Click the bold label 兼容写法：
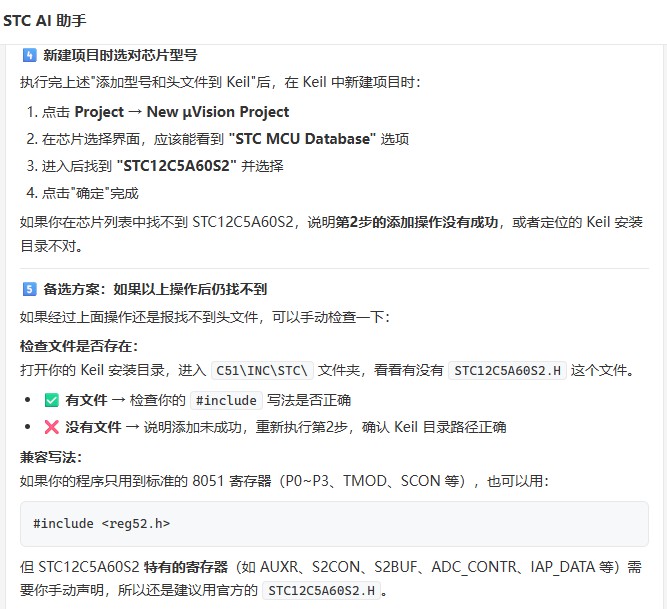The image size is (667, 609). 51,457
